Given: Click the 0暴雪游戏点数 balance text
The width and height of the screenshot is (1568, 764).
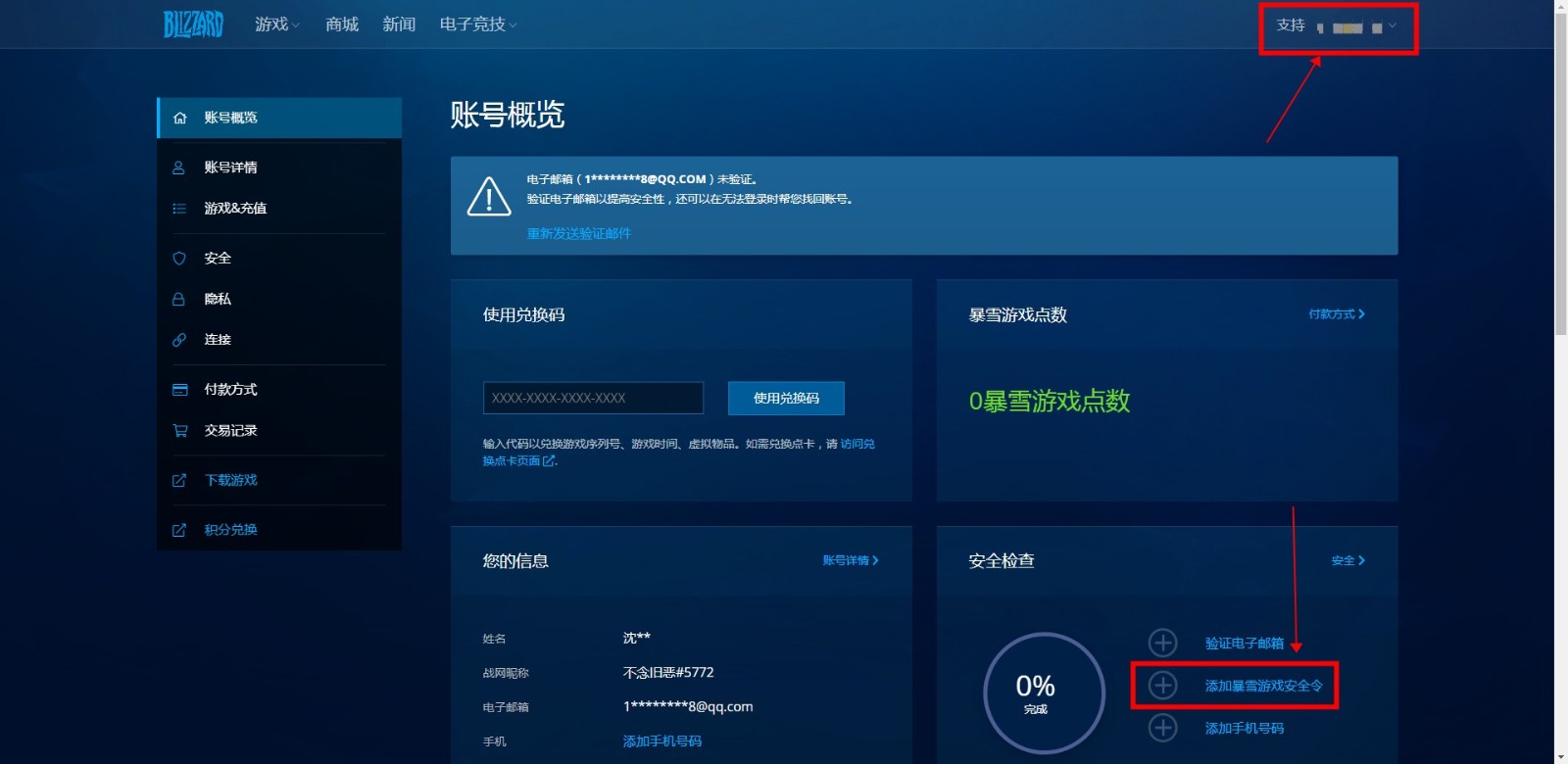Looking at the screenshot, I should click(1050, 402).
